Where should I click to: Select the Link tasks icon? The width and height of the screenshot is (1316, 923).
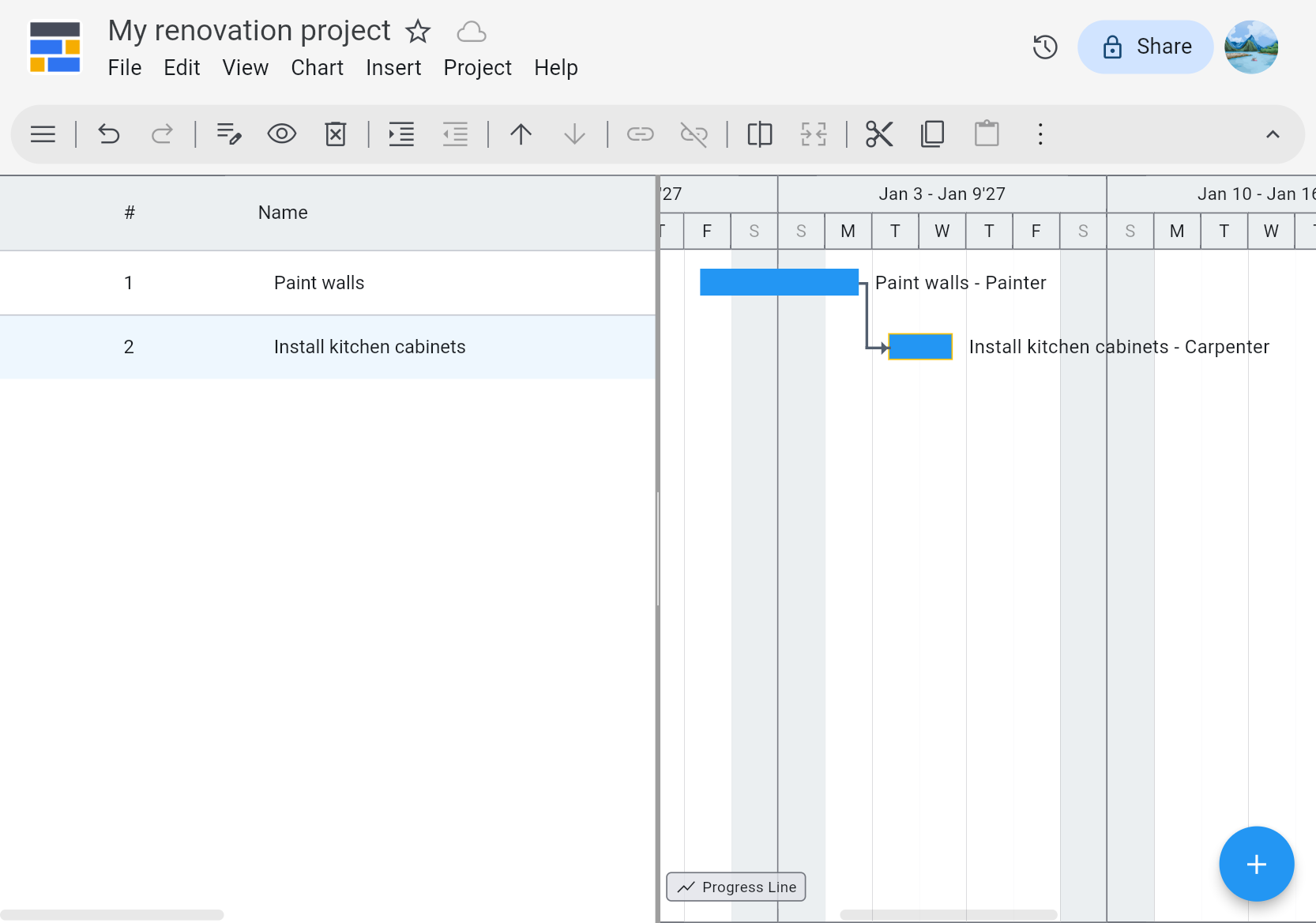[641, 134]
